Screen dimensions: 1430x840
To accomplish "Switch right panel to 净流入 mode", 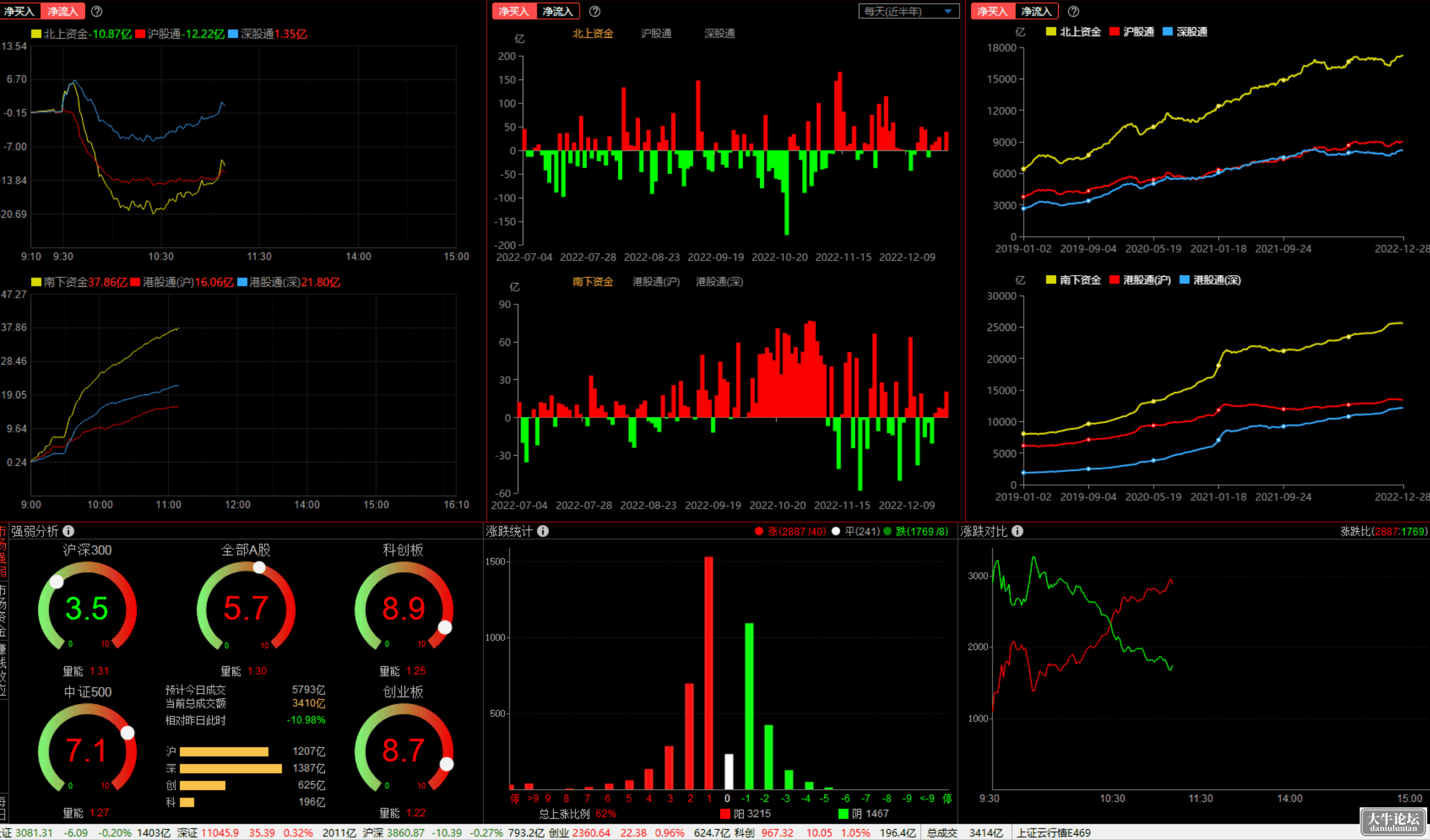I will [x=1036, y=11].
